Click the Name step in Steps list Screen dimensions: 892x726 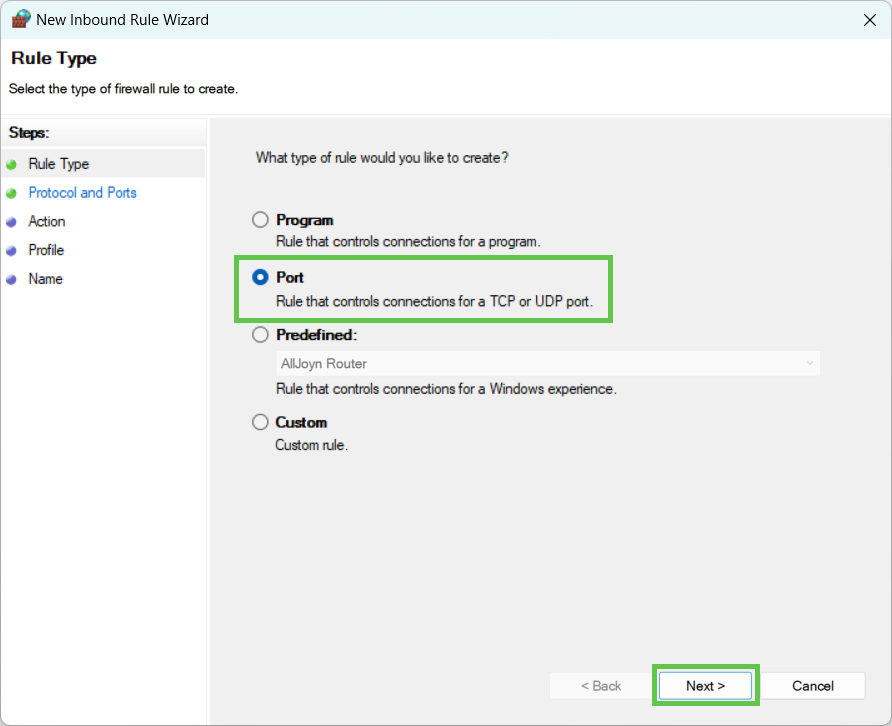(46, 279)
